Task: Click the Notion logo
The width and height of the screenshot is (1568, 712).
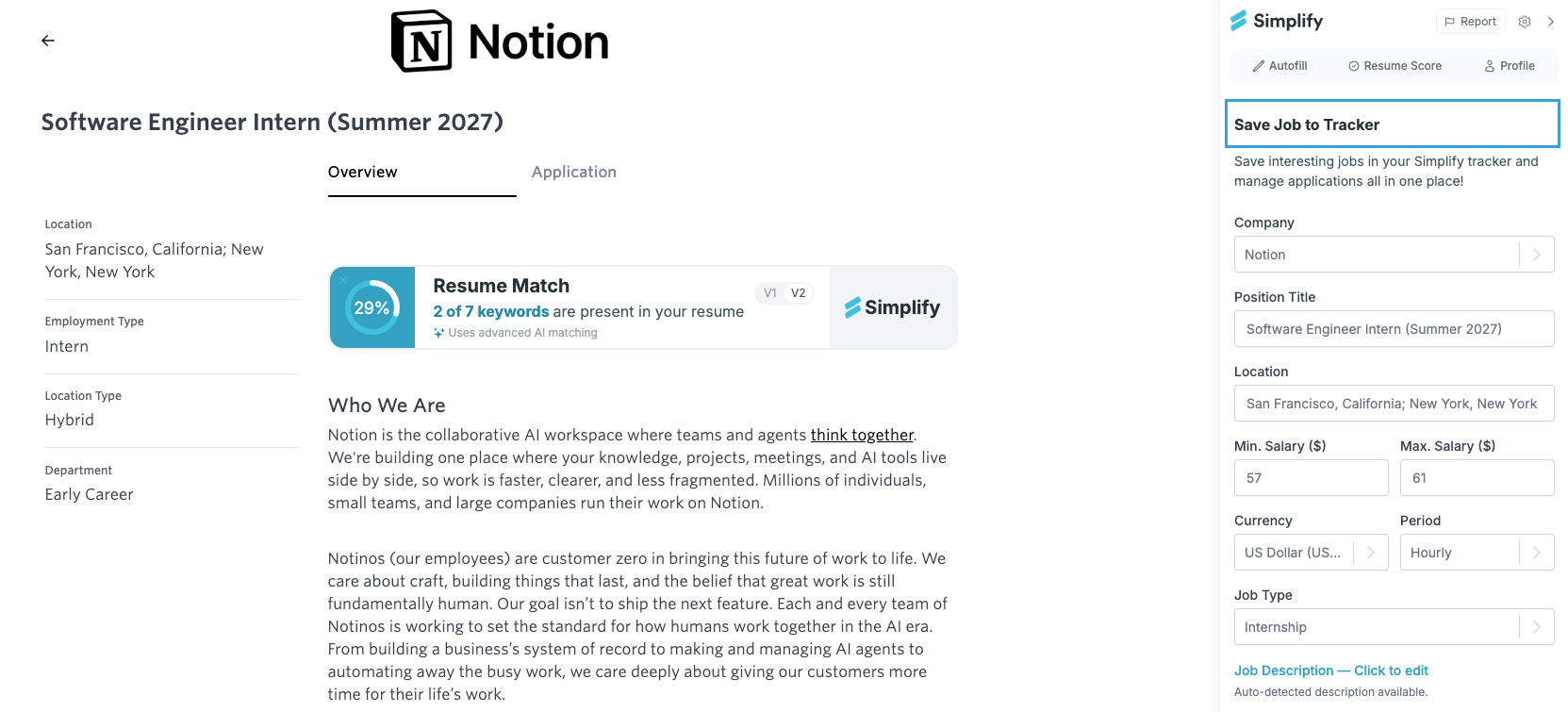Action: [500, 41]
